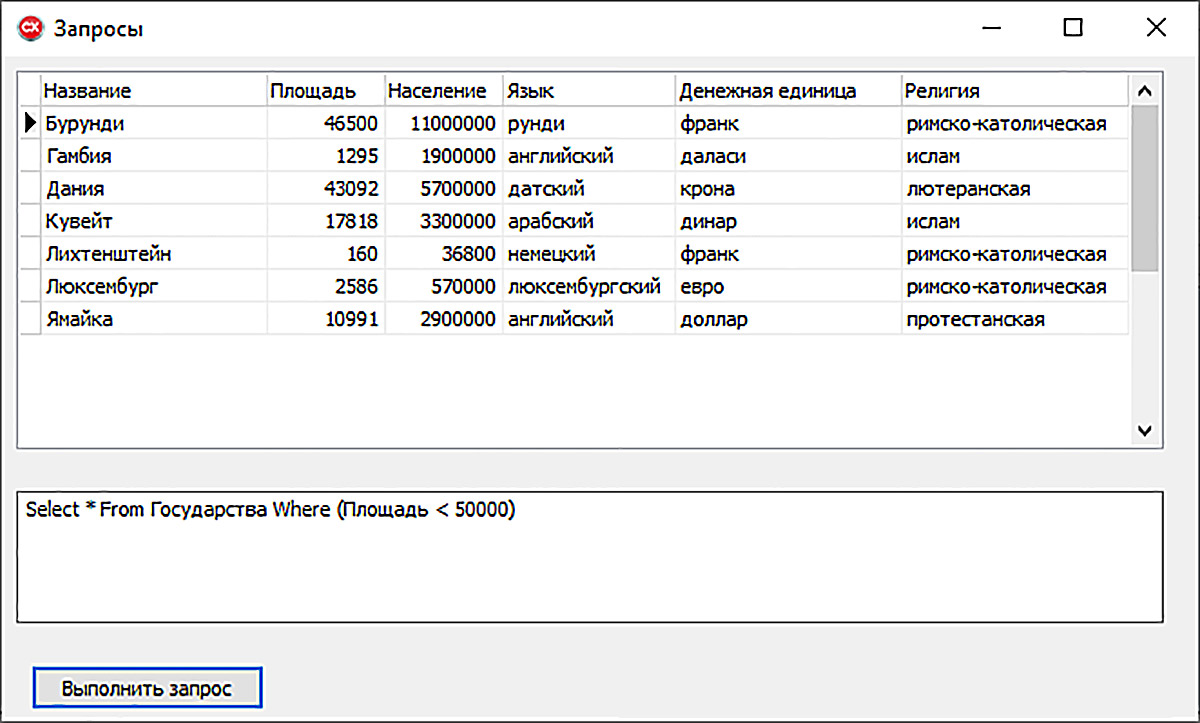Viewport: 1200px width, 723px height.
Task: Click the grid's vertical scrollbar thumb
Action: point(1145,188)
